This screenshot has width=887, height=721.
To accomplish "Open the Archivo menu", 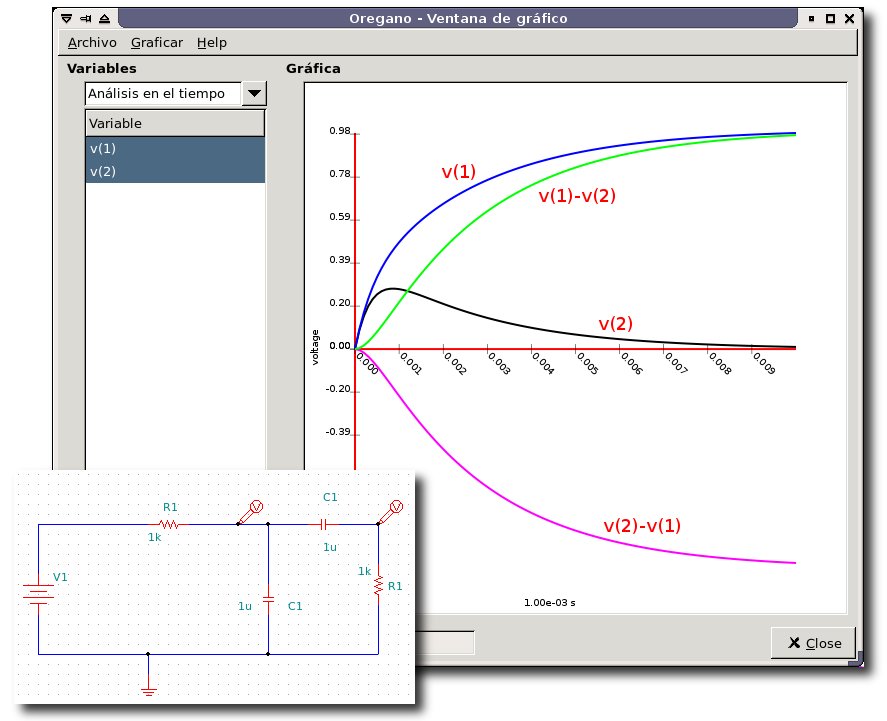I will tap(92, 42).
